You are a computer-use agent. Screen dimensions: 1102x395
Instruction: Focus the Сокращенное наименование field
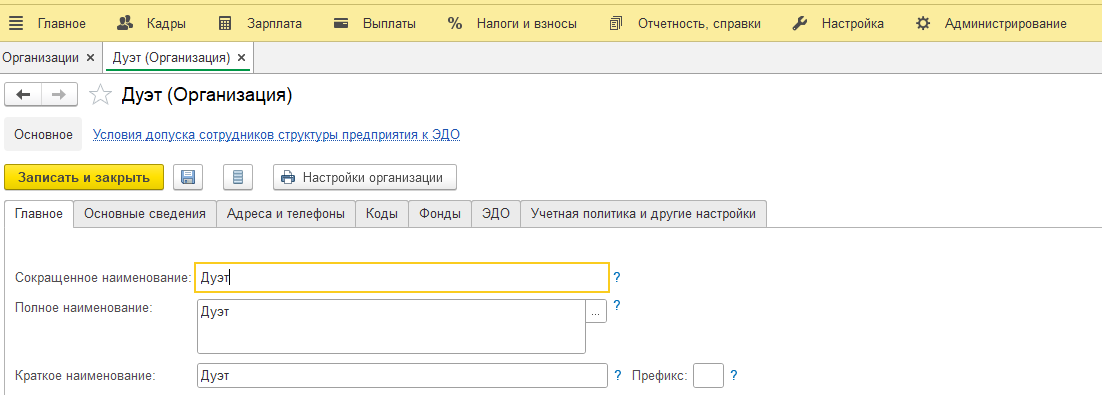pos(402,278)
